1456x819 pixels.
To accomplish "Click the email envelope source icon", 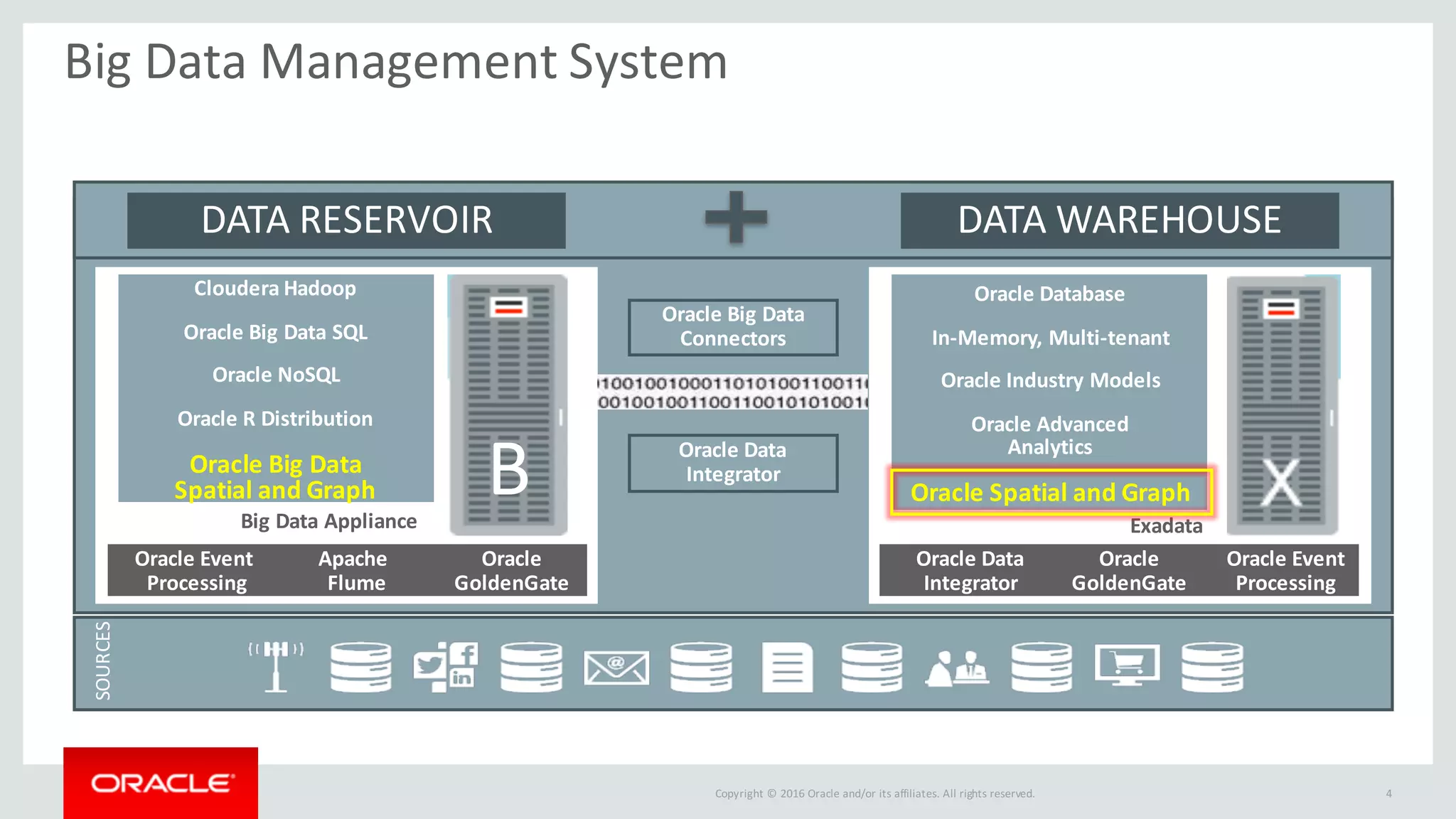I will [616, 668].
